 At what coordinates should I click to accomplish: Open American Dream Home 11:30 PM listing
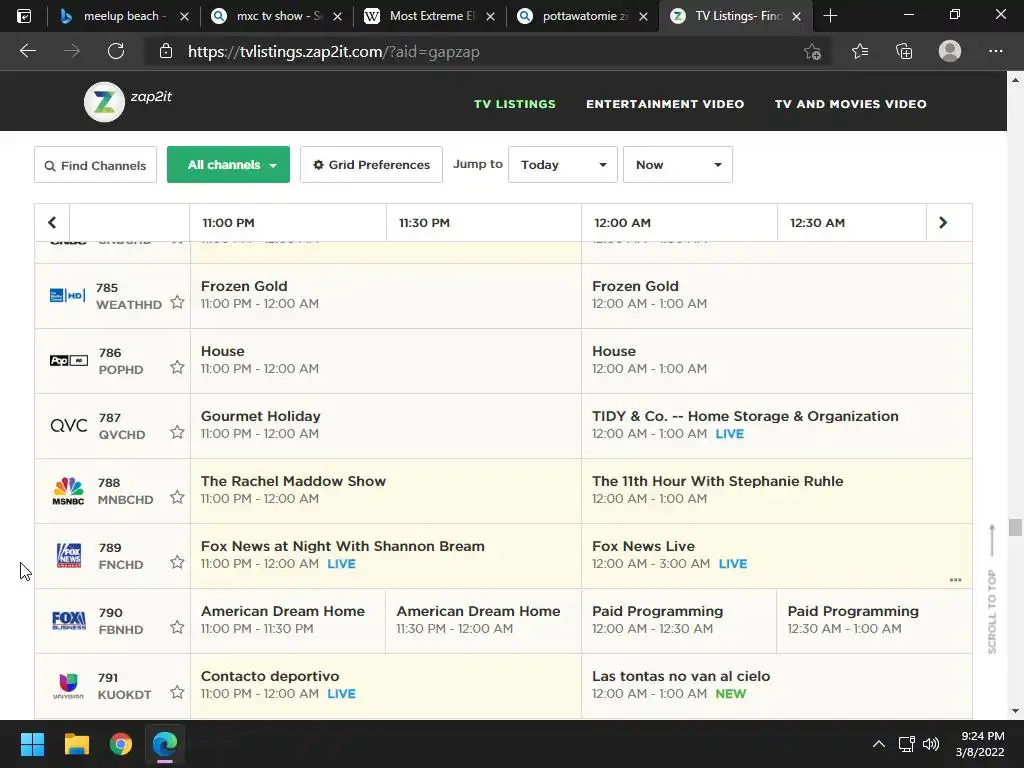[483, 620]
